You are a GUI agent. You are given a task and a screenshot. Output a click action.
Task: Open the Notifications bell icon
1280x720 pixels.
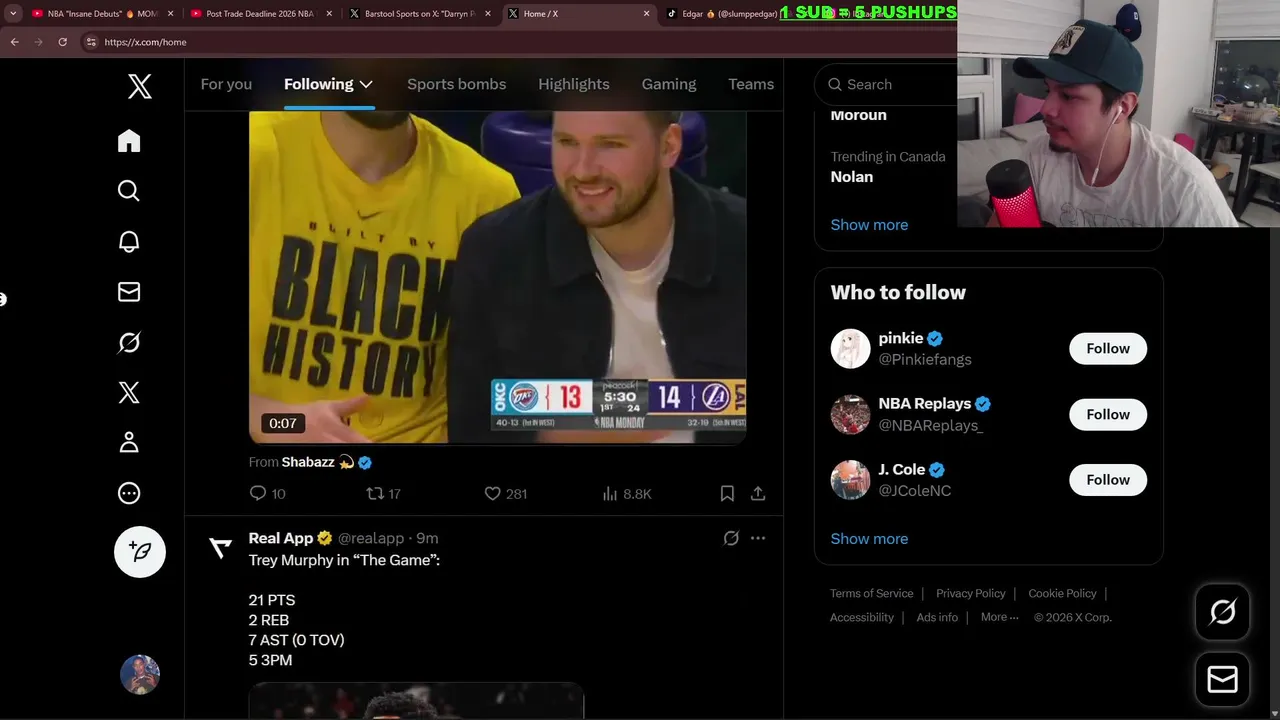(129, 242)
